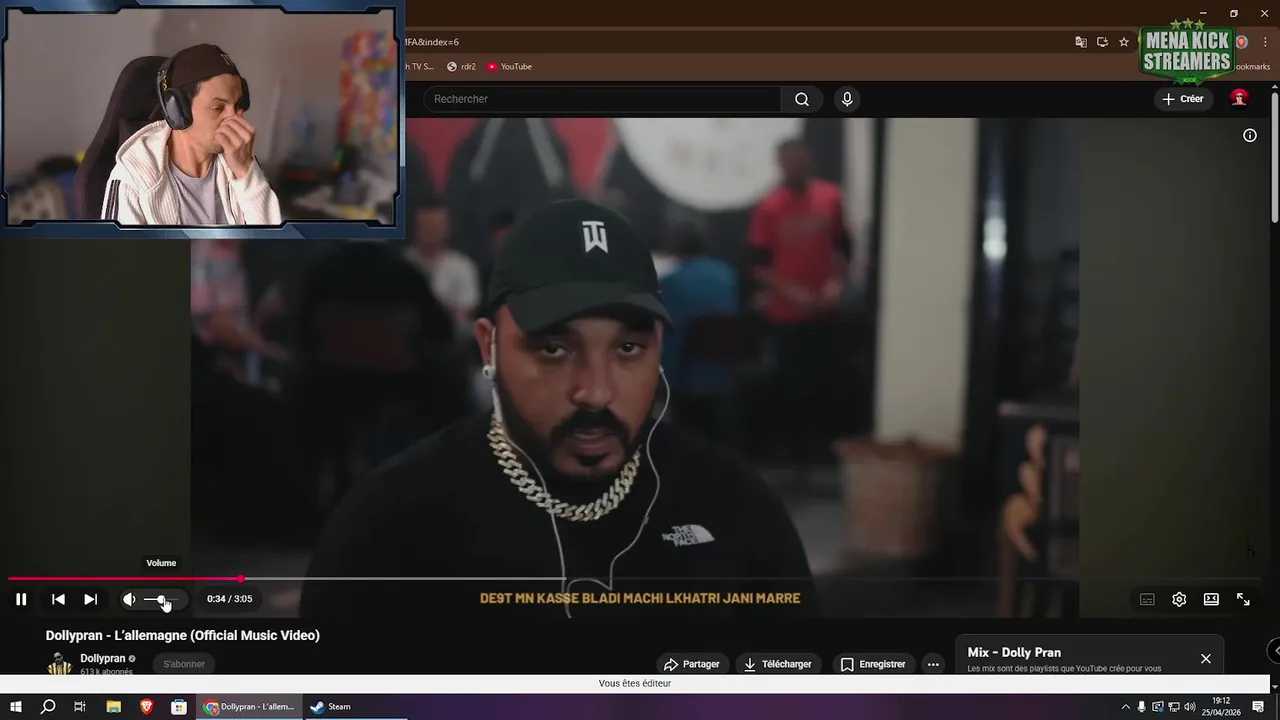Skip to the next video
This screenshot has width=1280, height=720.
tap(90, 599)
